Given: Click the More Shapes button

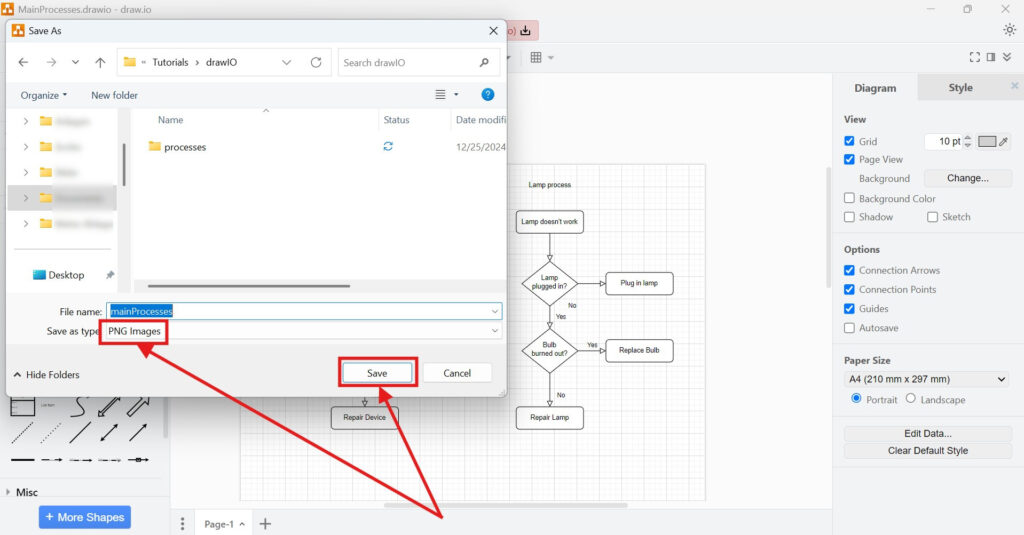Looking at the screenshot, I should pyautogui.click(x=85, y=517).
